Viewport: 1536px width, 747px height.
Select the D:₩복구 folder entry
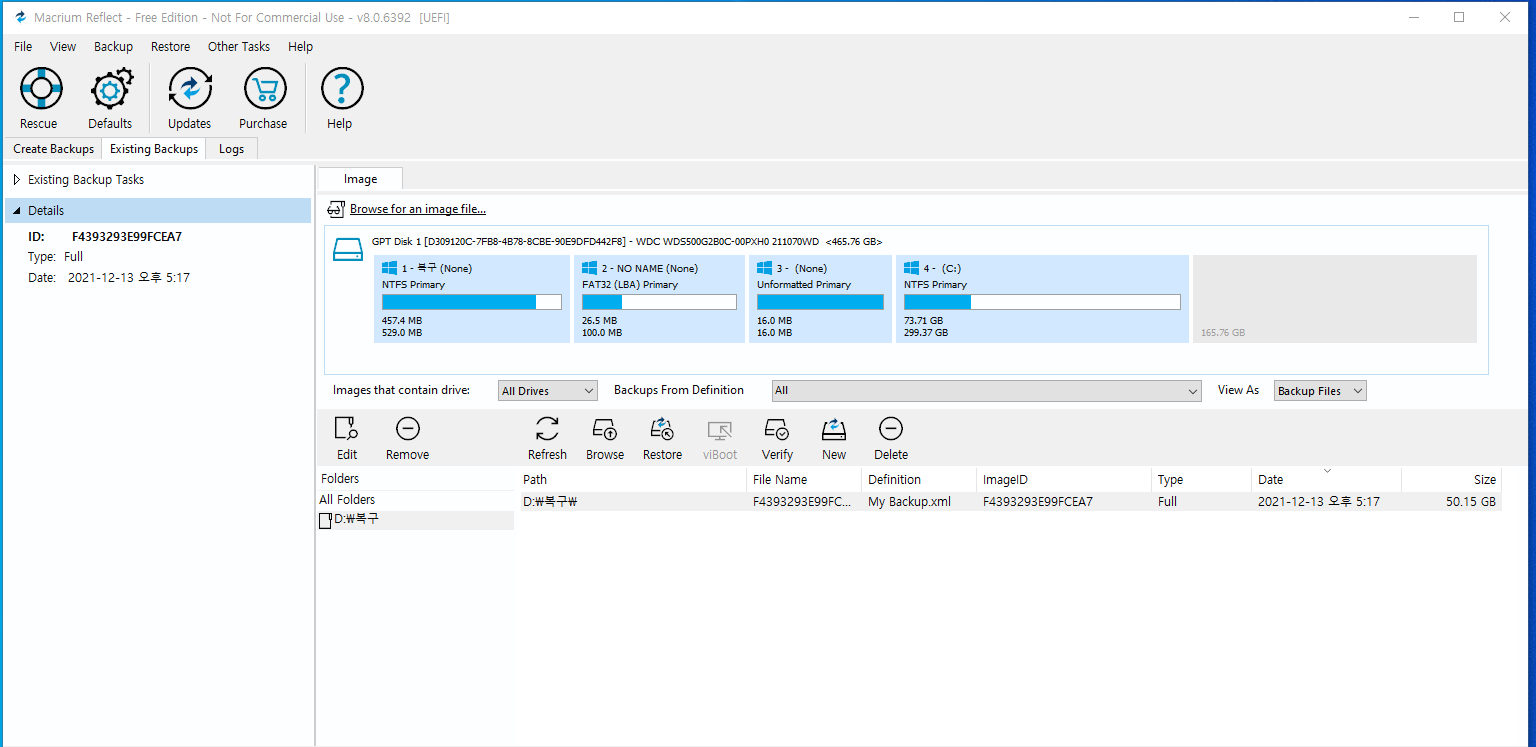416,520
